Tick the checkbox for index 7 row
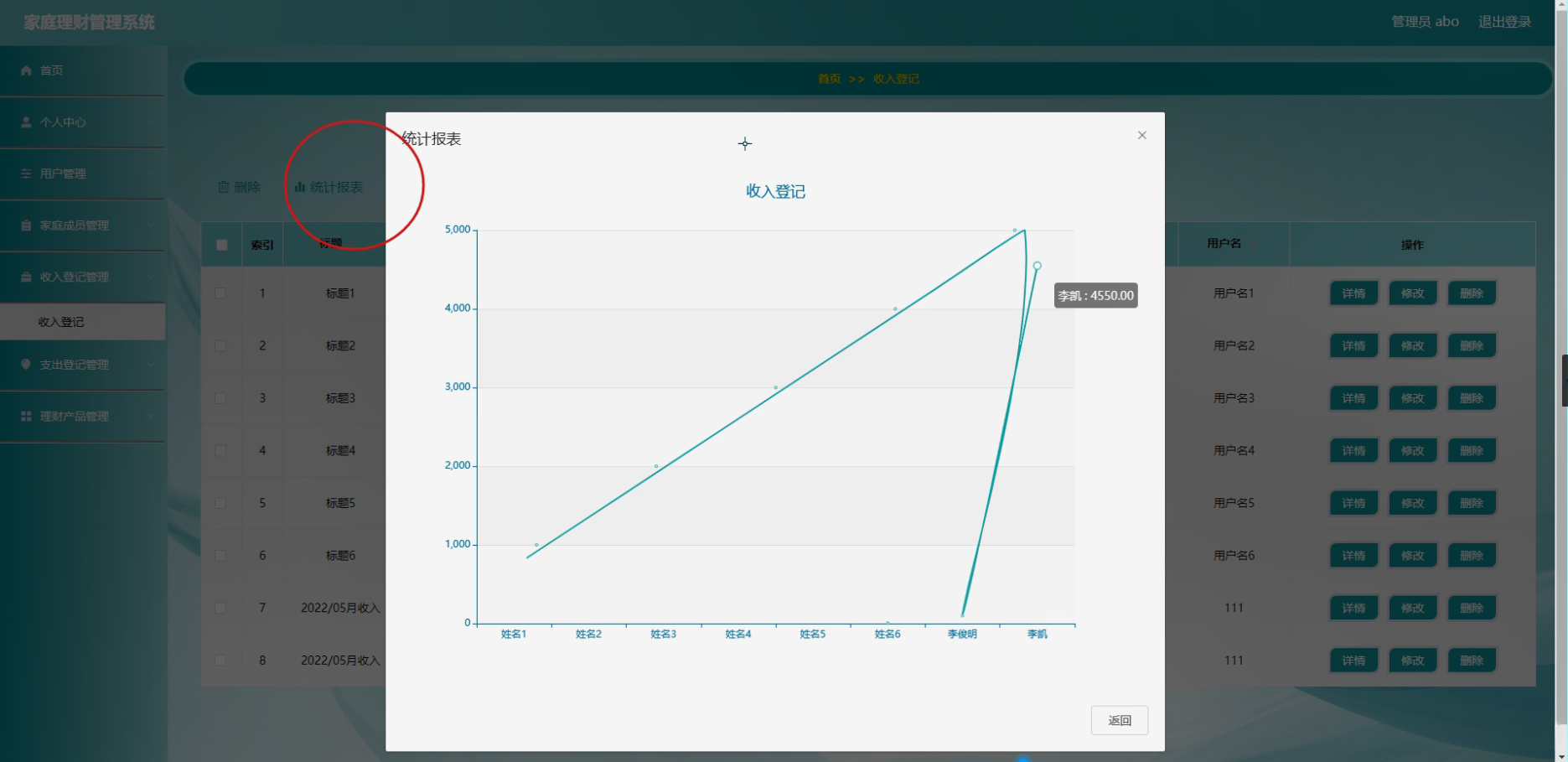The width and height of the screenshot is (1568, 762). pos(220,608)
